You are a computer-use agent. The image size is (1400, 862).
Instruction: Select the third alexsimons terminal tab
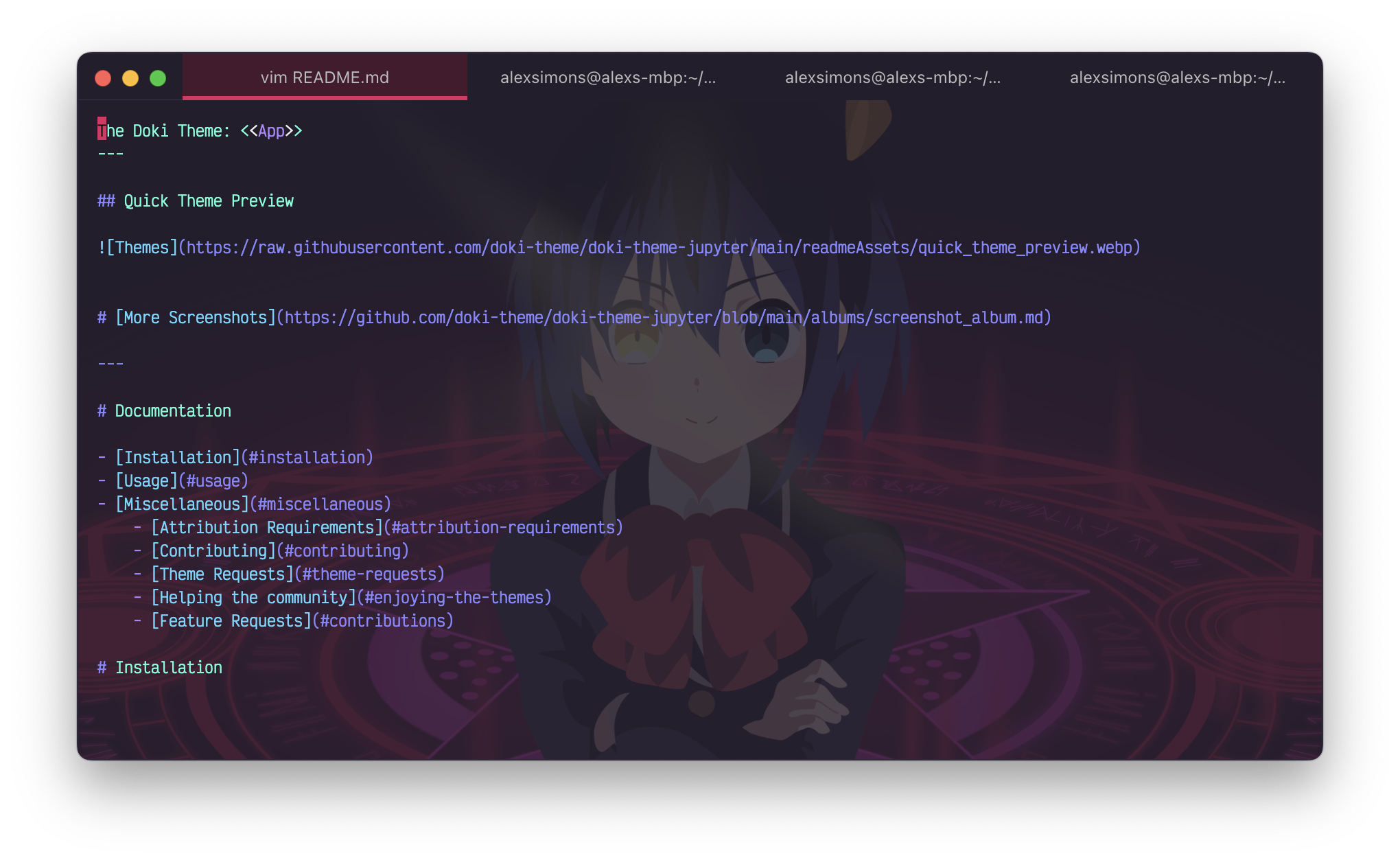point(893,78)
